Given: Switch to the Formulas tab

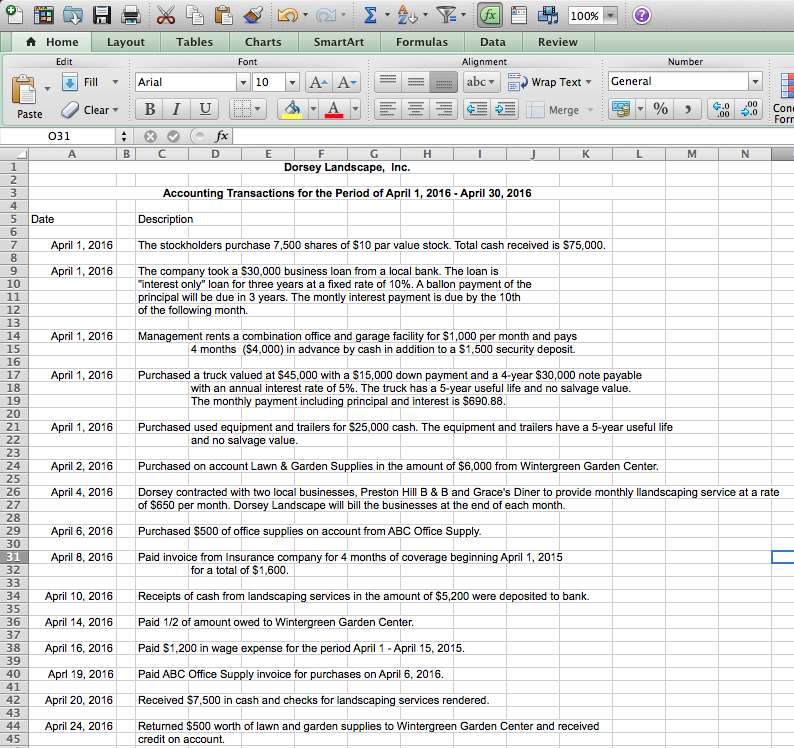Looking at the screenshot, I should tap(422, 42).
